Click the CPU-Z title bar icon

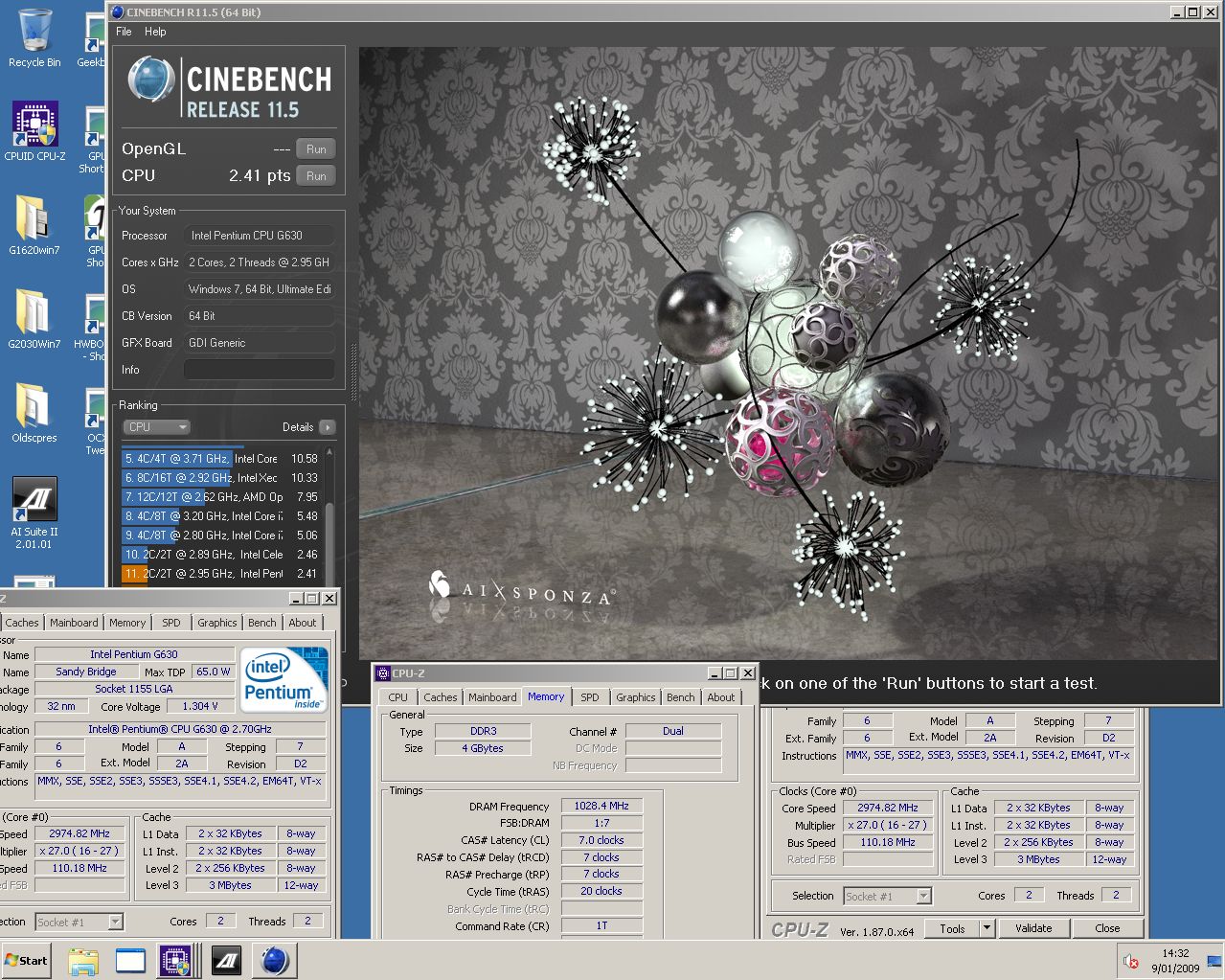383,672
